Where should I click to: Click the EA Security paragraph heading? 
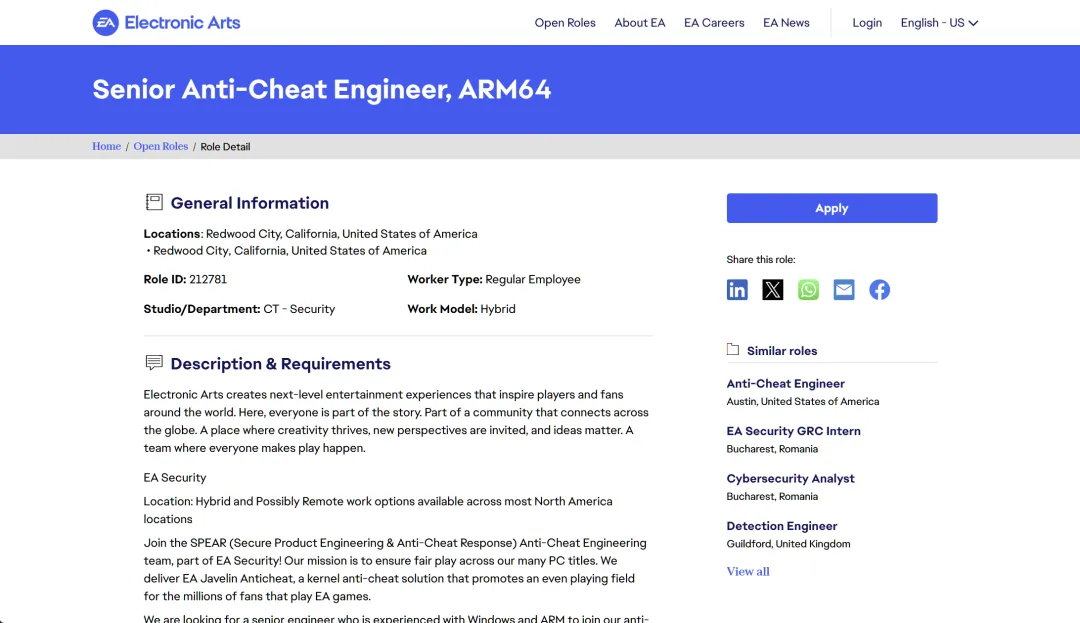[175, 478]
